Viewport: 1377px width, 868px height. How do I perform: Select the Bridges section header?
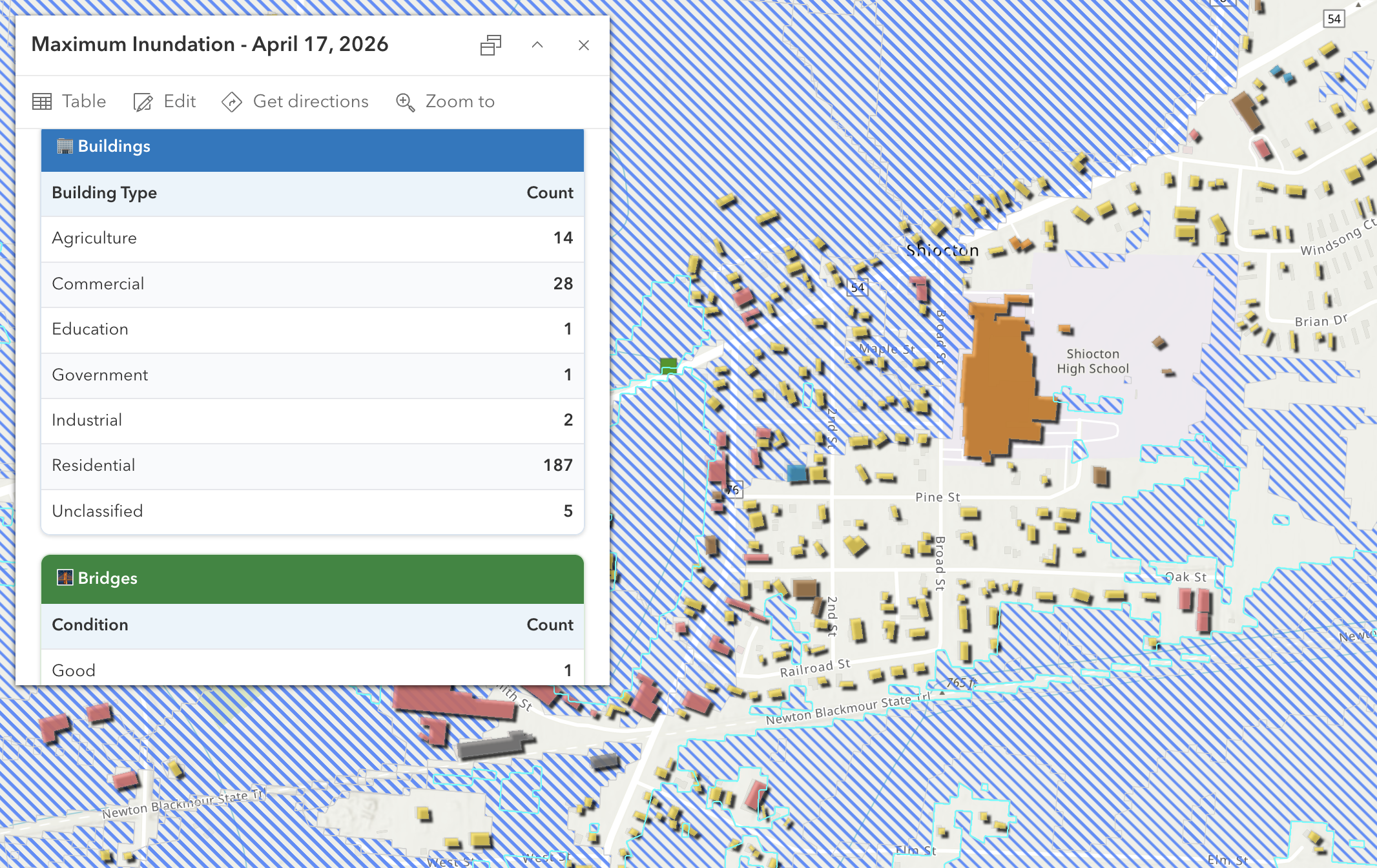click(313, 579)
